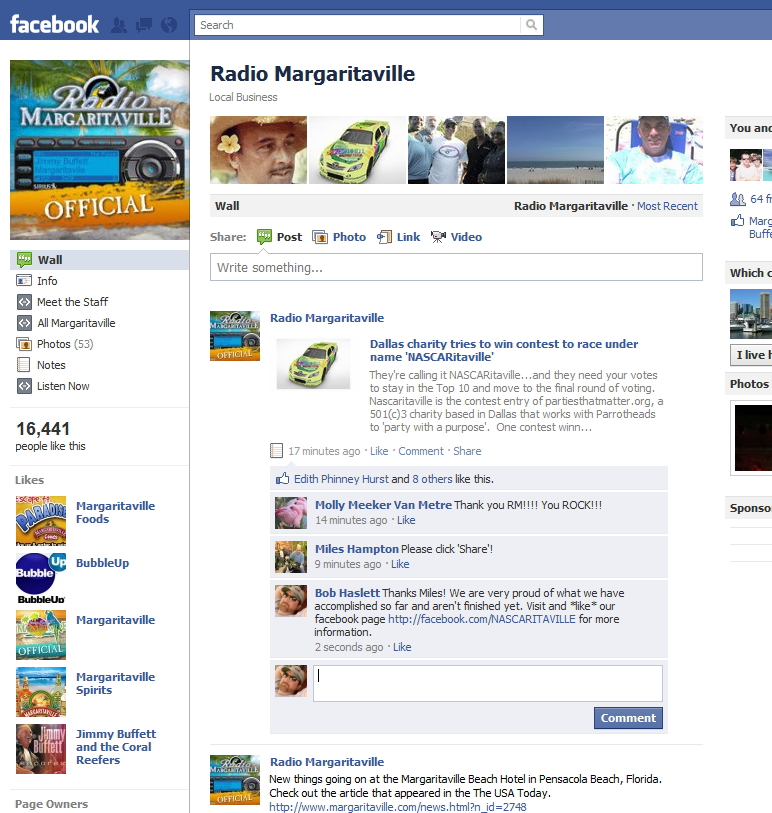Viewport: 772px width, 813px height.
Task: Like Molly Meeker Van Metre's comment
Action: (406, 520)
